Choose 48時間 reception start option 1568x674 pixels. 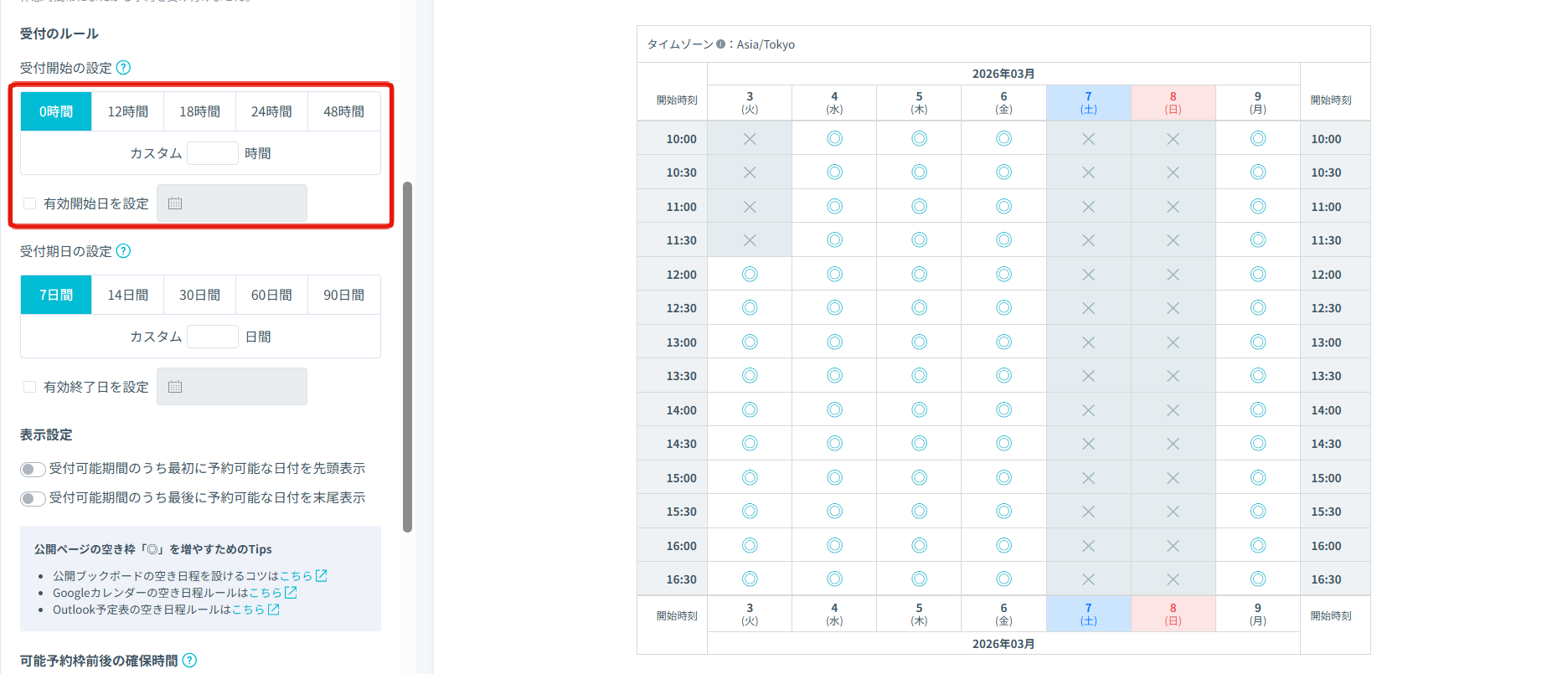coord(343,111)
